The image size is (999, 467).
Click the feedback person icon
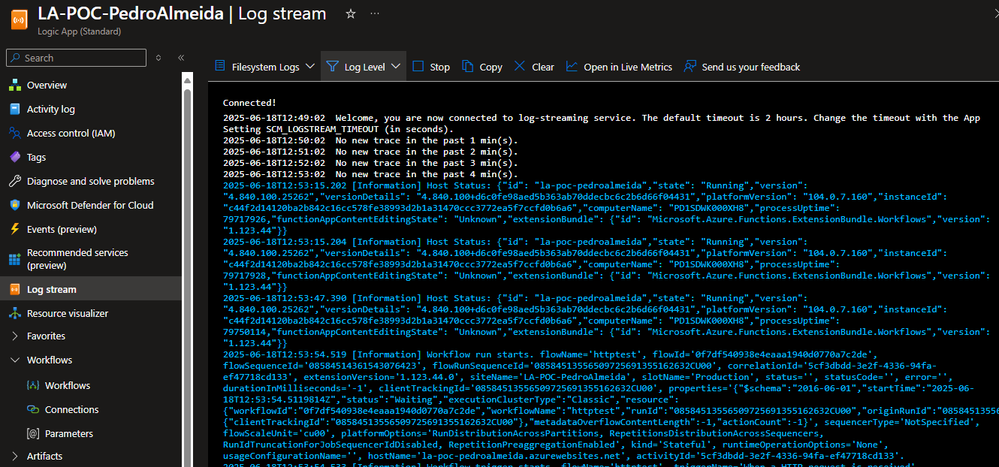tap(689, 66)
